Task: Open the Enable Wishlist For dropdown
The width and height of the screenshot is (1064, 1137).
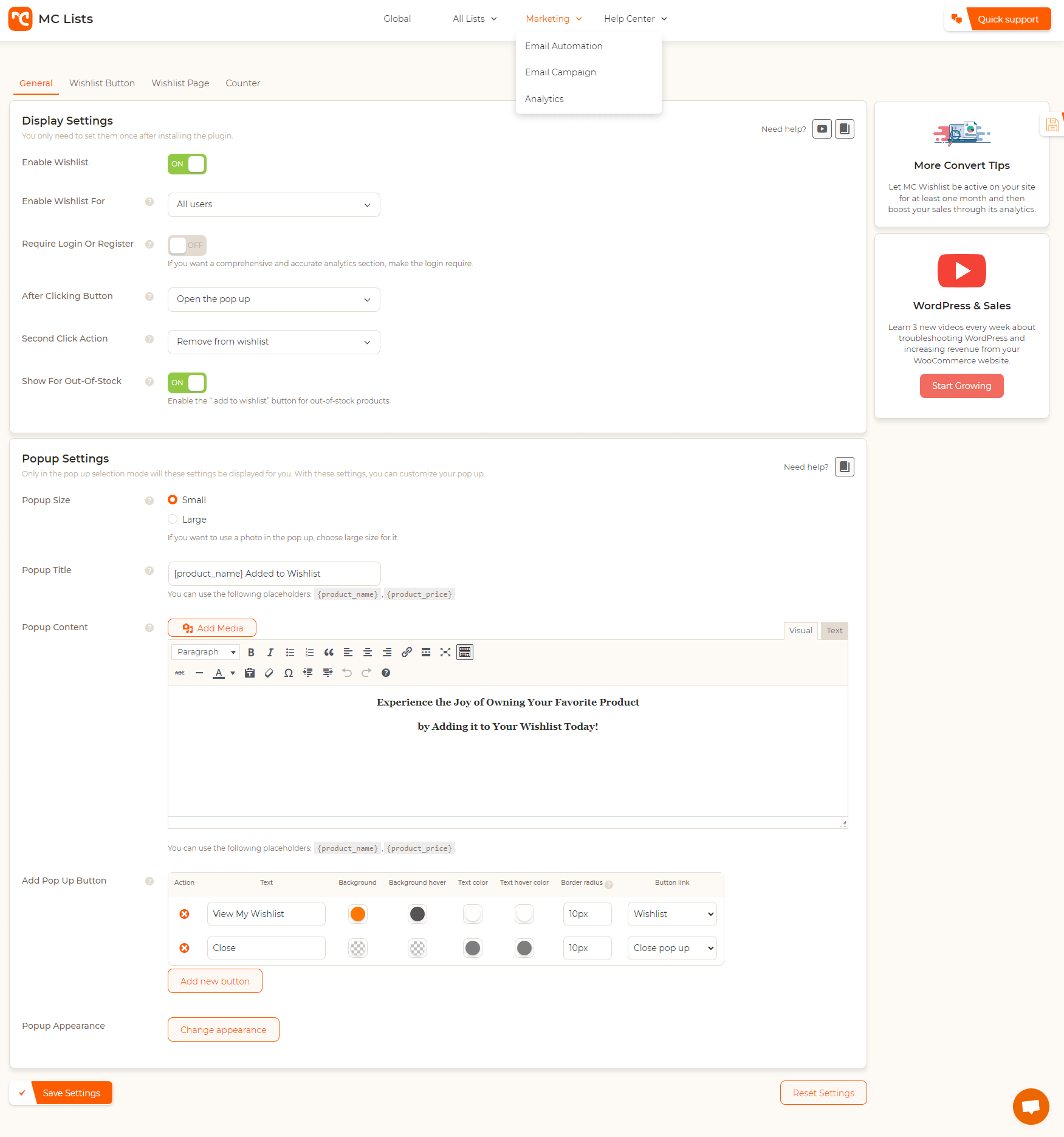Action: [x=273, y=204]
